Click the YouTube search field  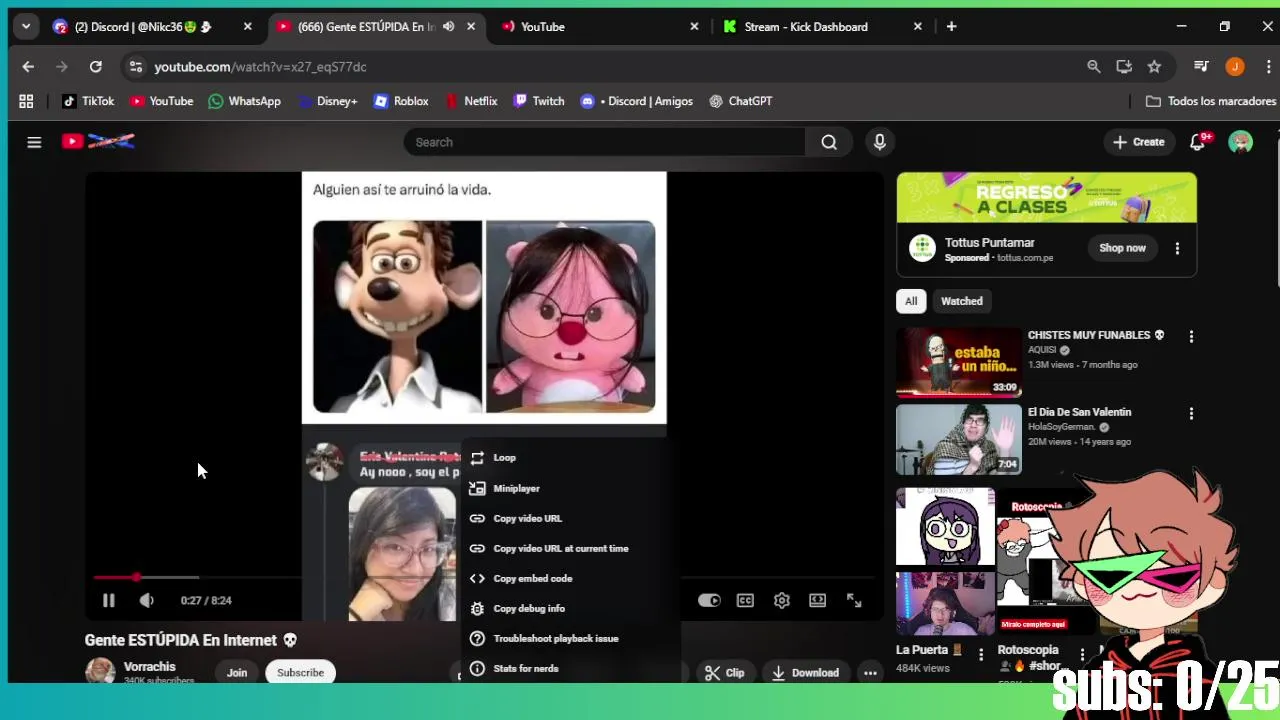pyautogui.click(x=604, y=142)
